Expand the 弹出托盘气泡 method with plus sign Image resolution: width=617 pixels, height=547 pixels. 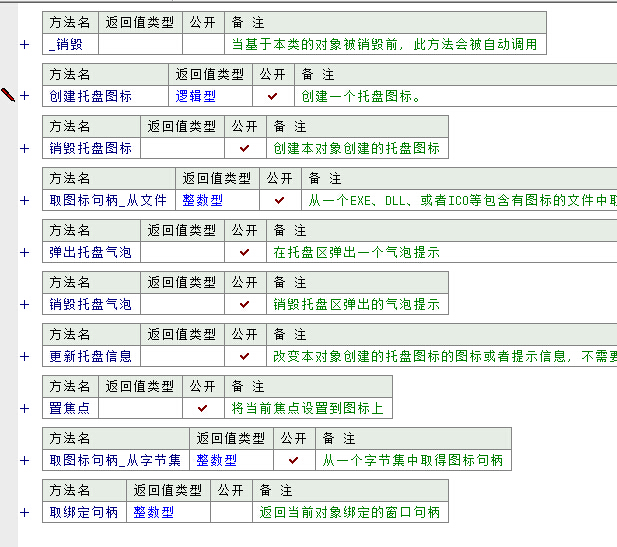tap(24, 252)
